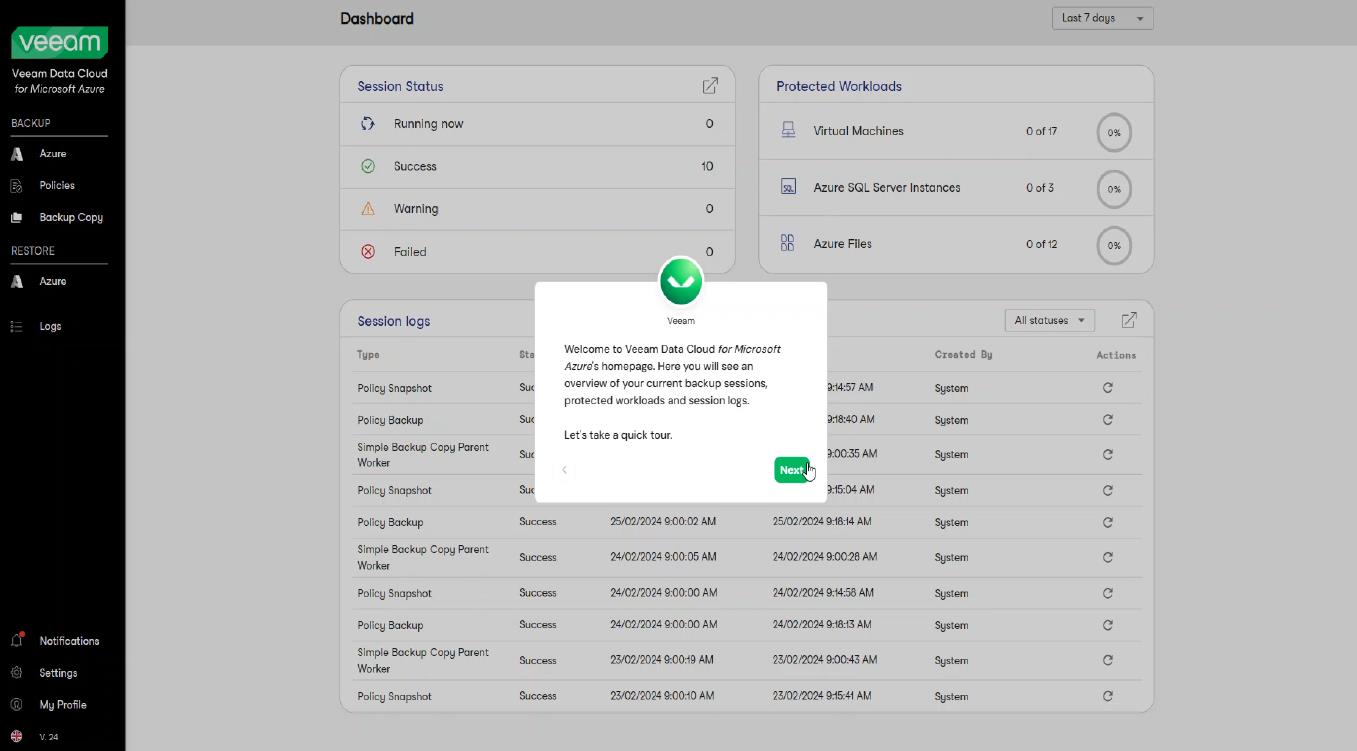Image resolution: width=1357 pixels, height=751 pixels.
Task: Click the retry icon for the session ending 24/02/2024 9:14:58 AM
Action: click(x=1107, y=593)
